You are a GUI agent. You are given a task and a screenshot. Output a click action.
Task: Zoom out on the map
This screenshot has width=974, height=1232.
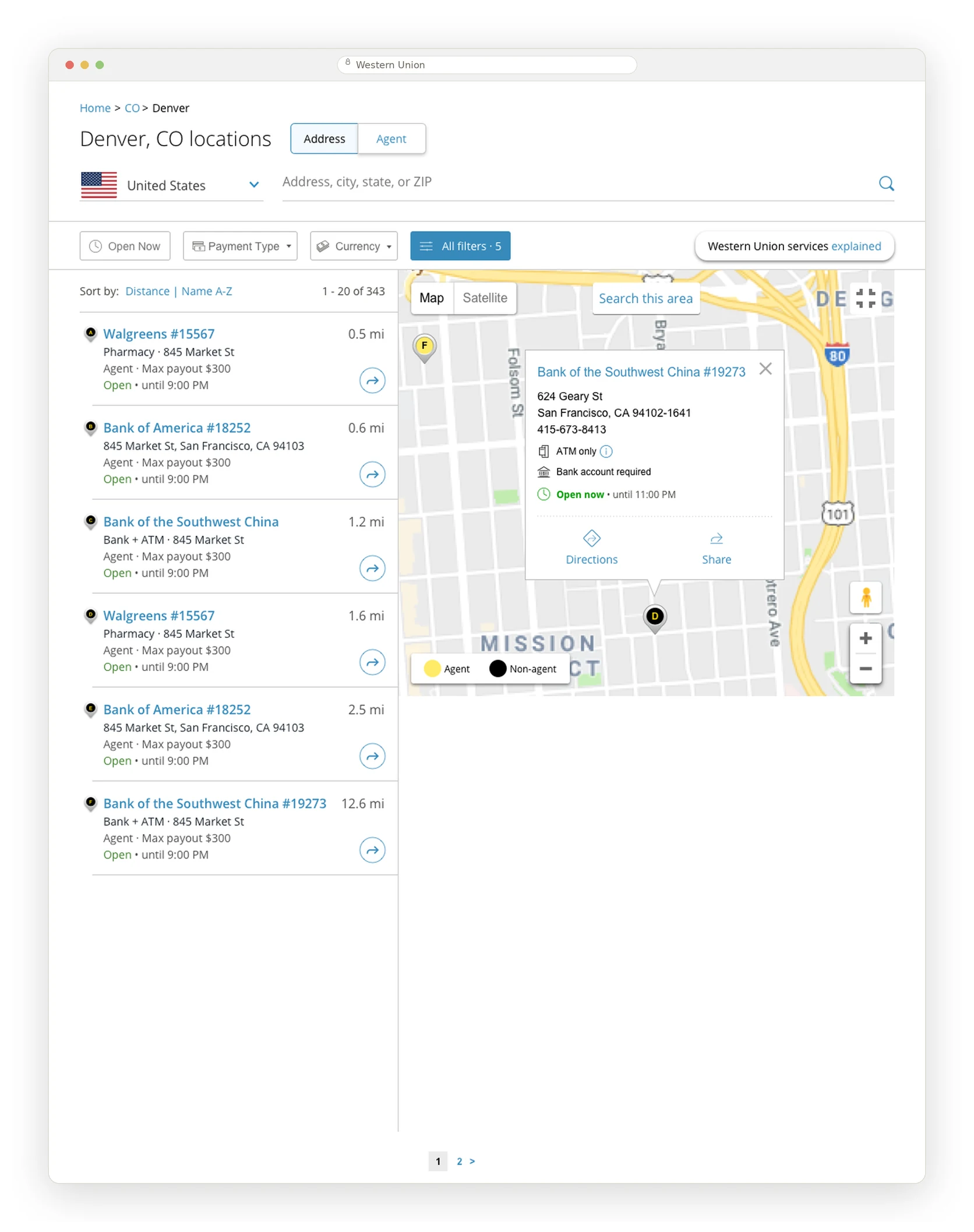(x=865, y=669)
